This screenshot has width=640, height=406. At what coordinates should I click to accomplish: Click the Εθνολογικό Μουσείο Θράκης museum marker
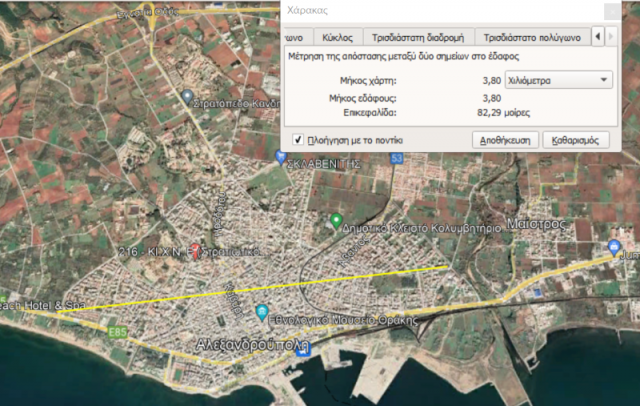pos(262,313)
